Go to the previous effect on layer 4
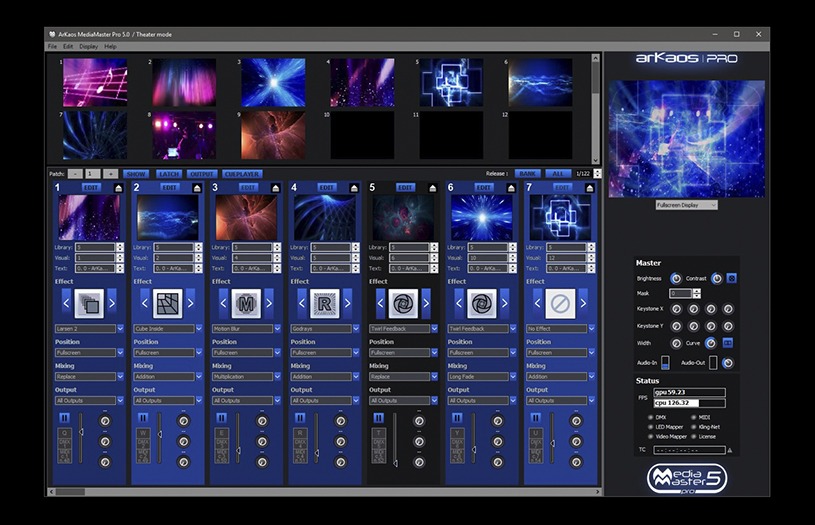 pos(301,303)
